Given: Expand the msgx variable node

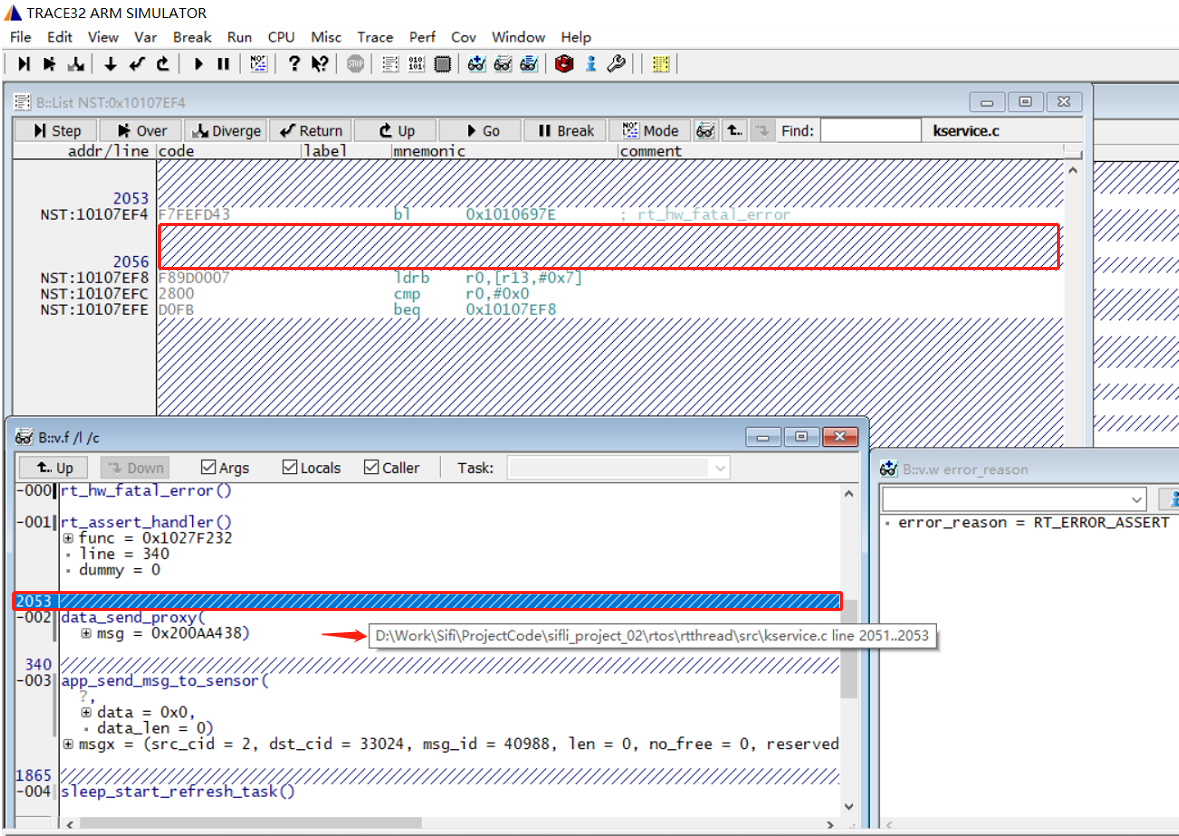Looking at the screenshot, I should click(68, 744).
